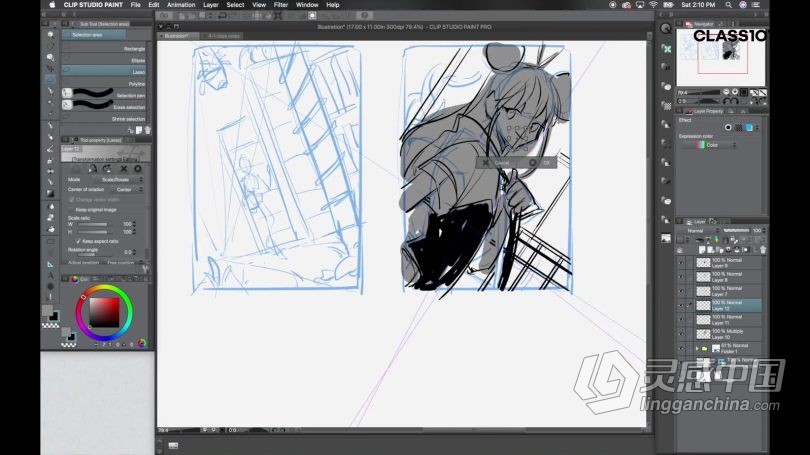
Task: Delete sub tool with the trash icon
Action: pyautogui.click(x=148, y=130)
